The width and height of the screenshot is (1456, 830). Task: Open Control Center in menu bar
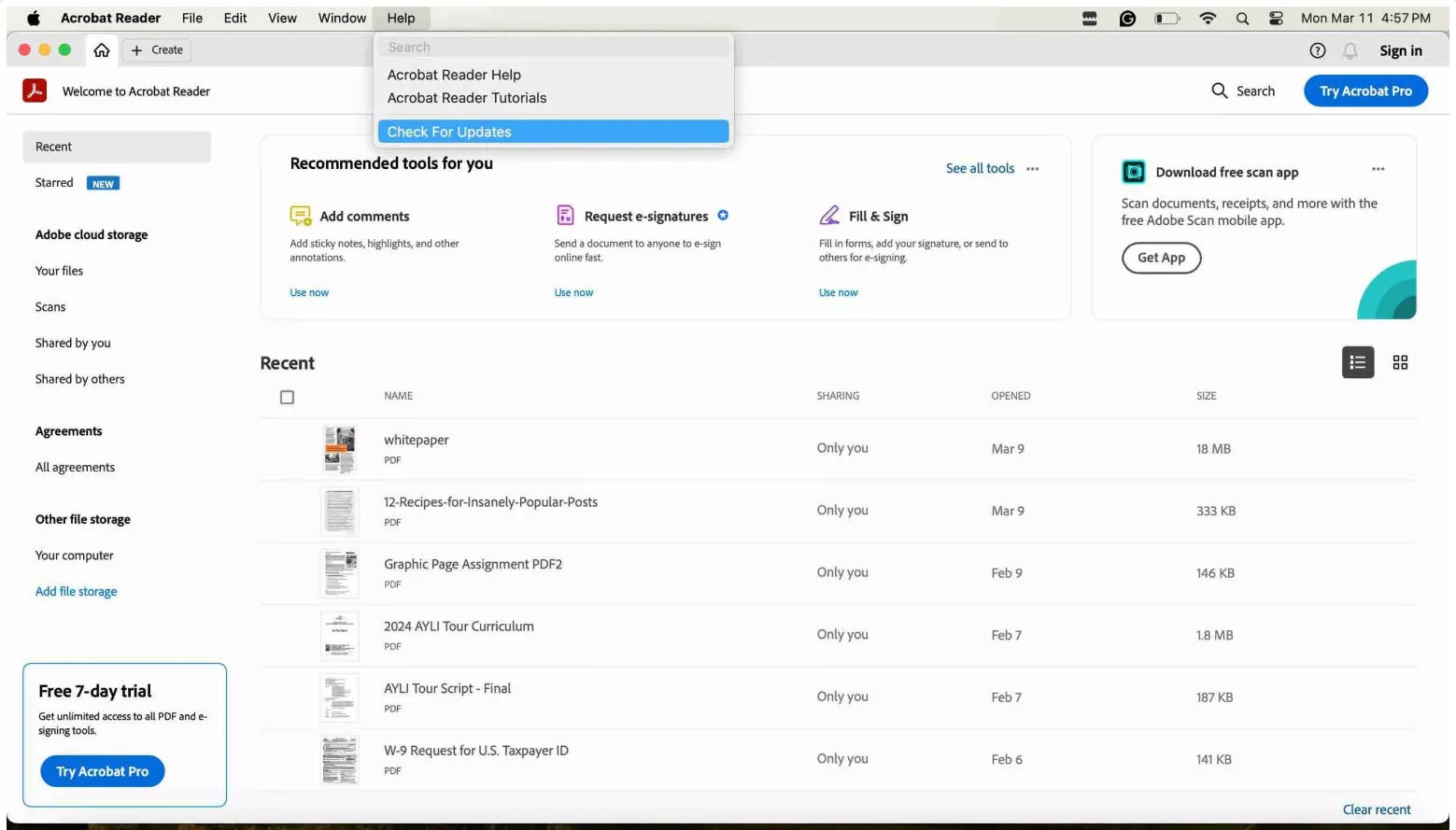(x=1276, y=19)
